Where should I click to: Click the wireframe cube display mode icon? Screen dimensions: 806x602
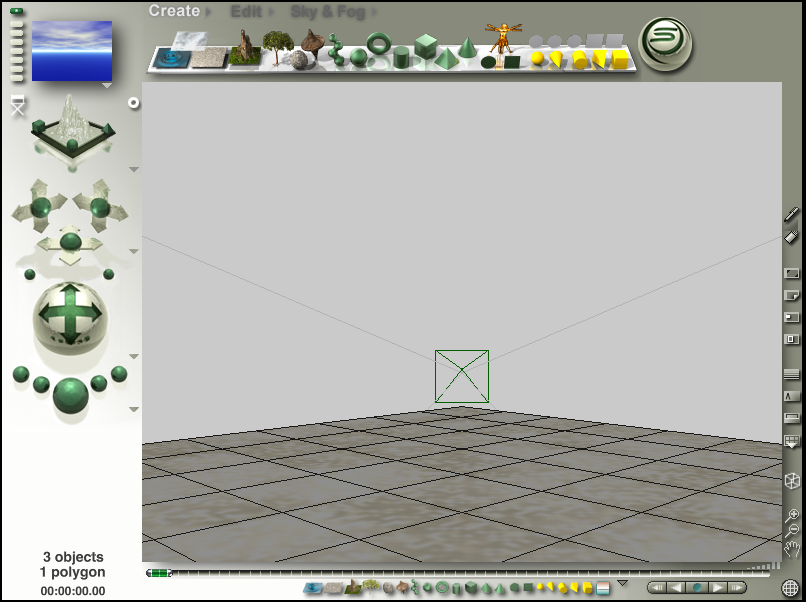(792, 481)
